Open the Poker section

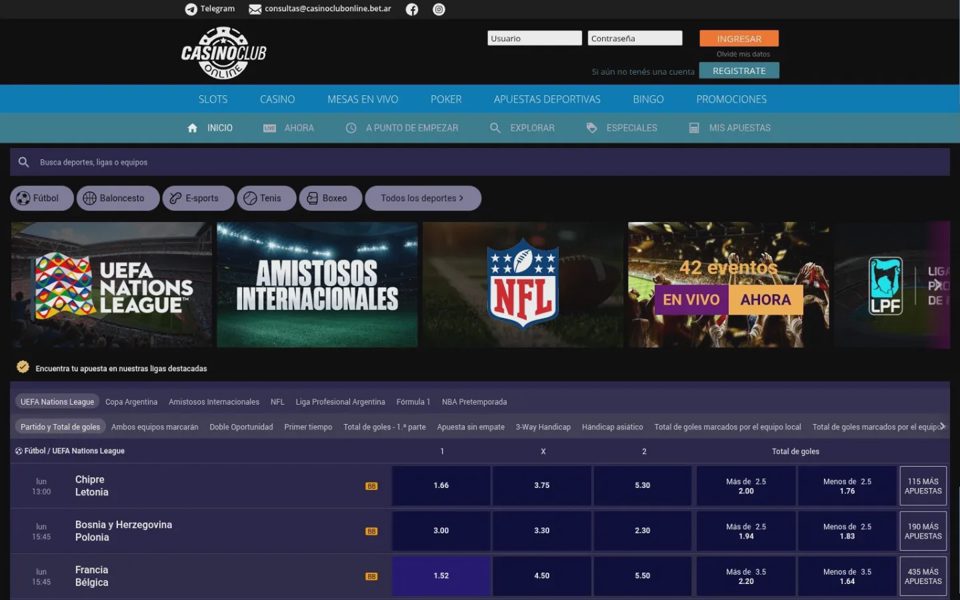click(446, 99)
